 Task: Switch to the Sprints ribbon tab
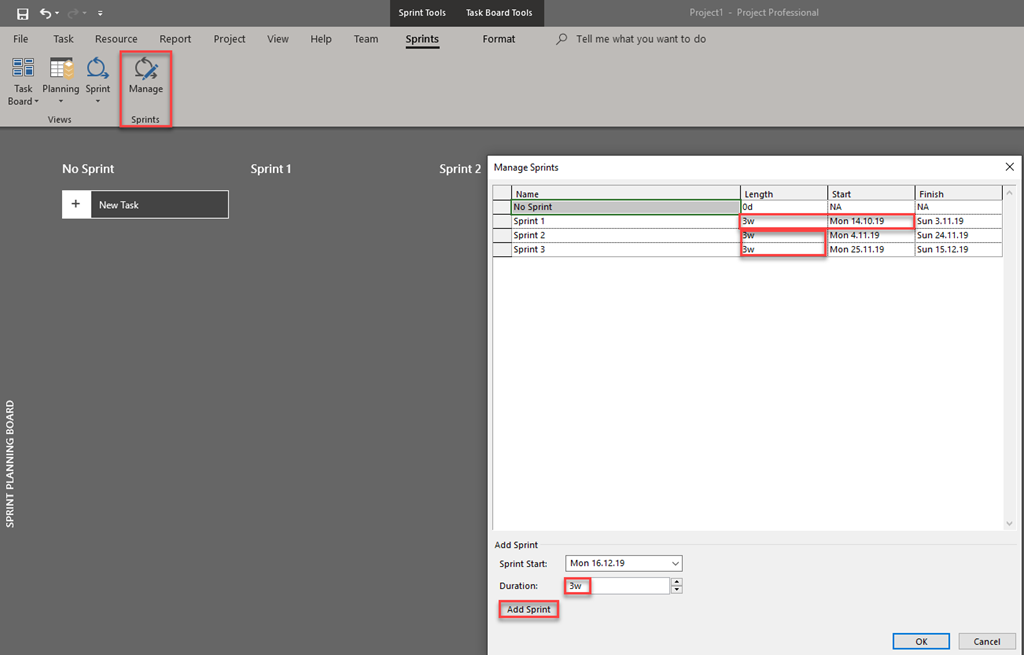[422, 39]
